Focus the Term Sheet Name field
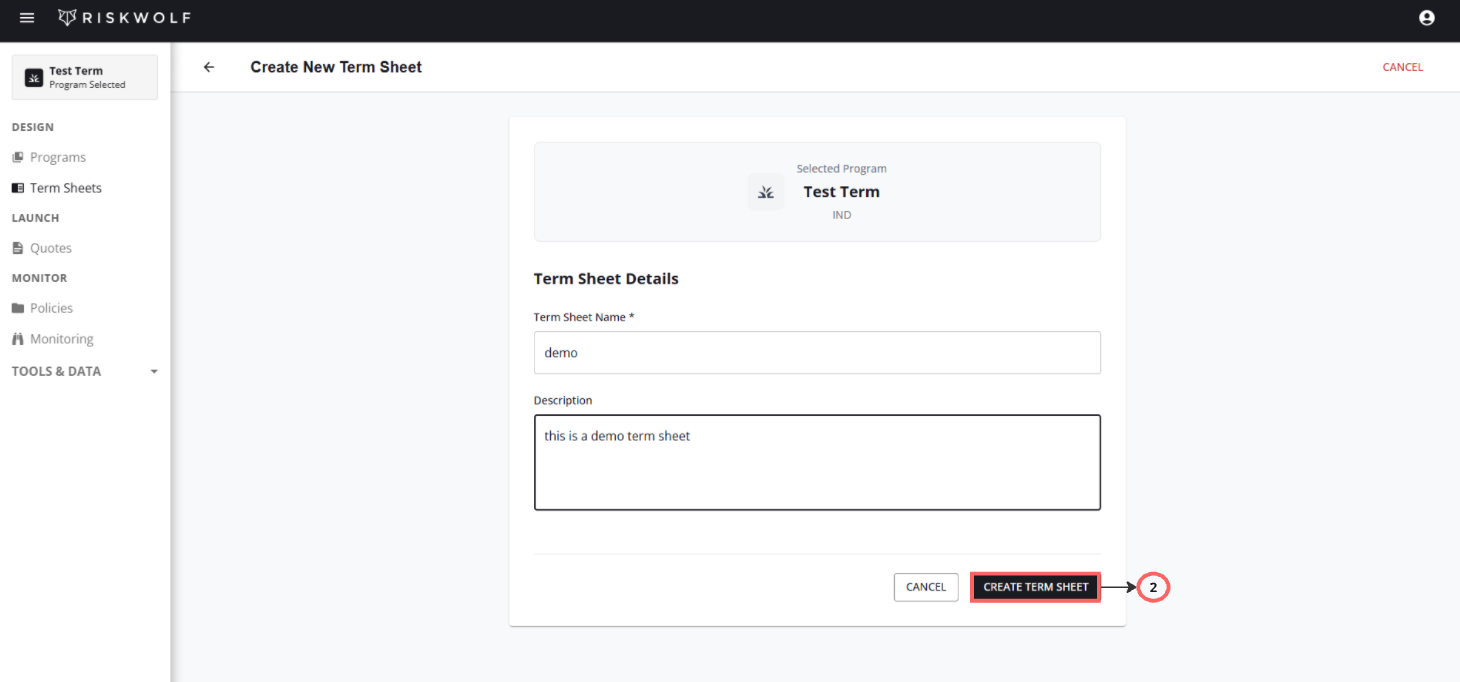This screenshot has width=1460, height=682. (817, 353)
